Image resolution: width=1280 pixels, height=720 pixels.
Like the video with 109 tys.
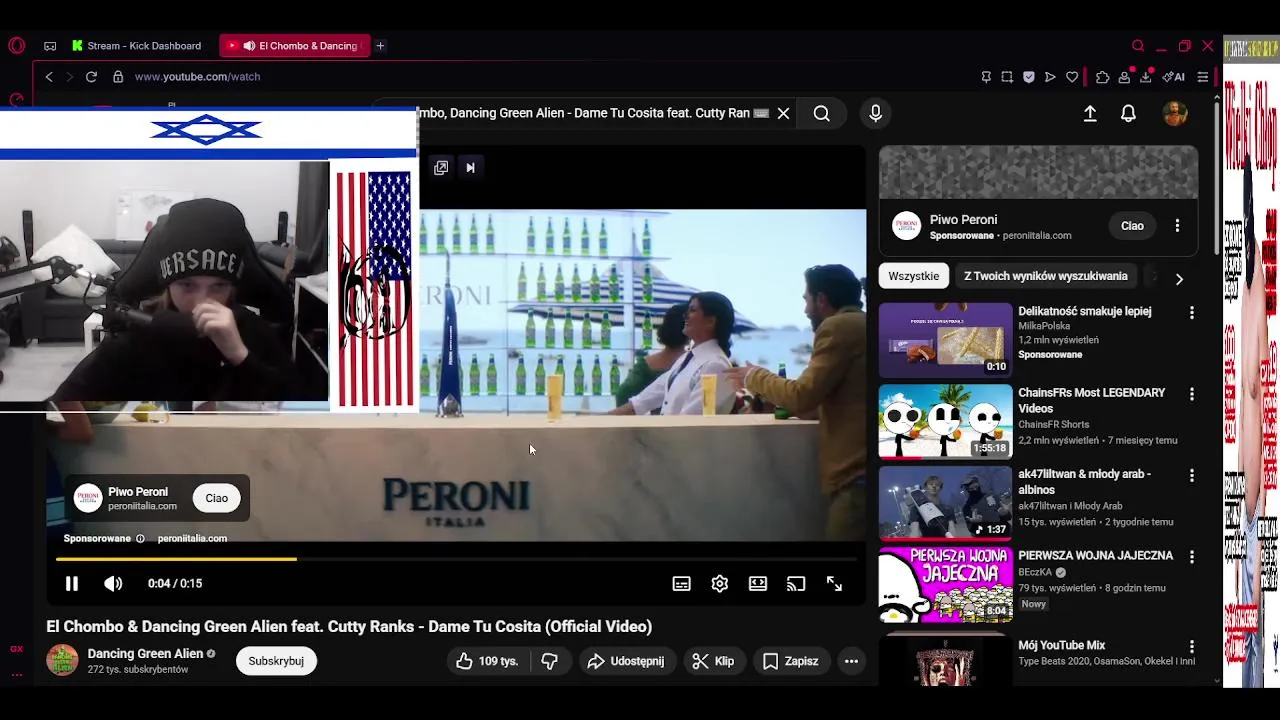pos(487,661)
